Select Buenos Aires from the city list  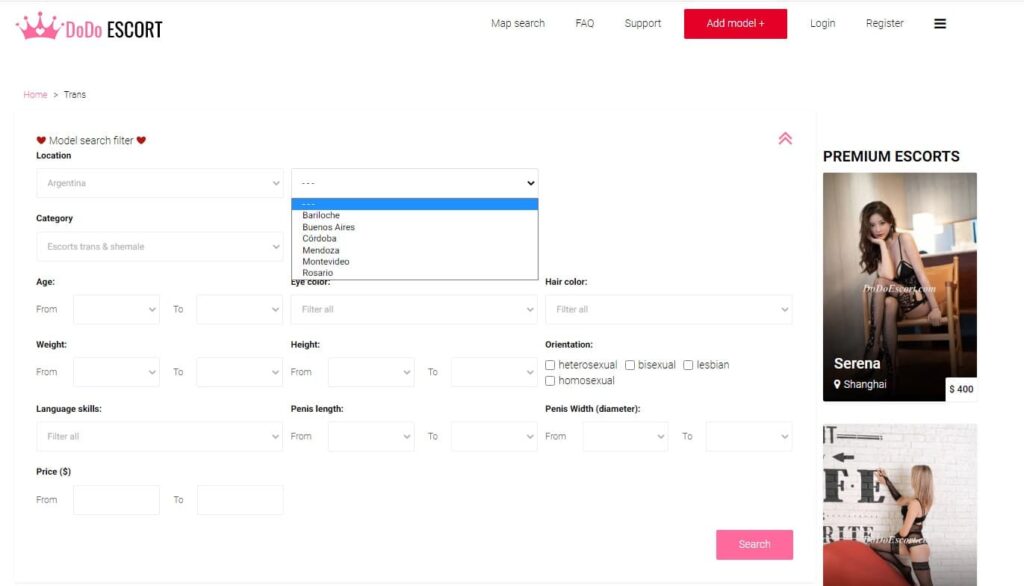tap(328, 227)
